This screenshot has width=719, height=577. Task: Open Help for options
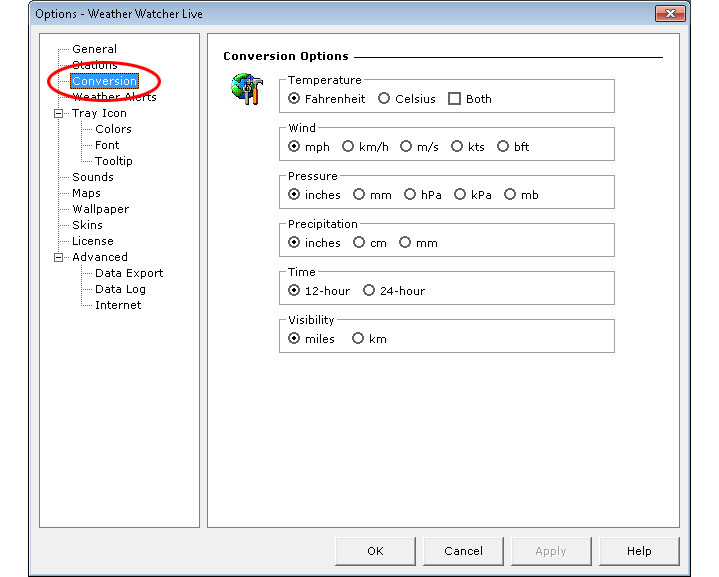coord(639,551)
